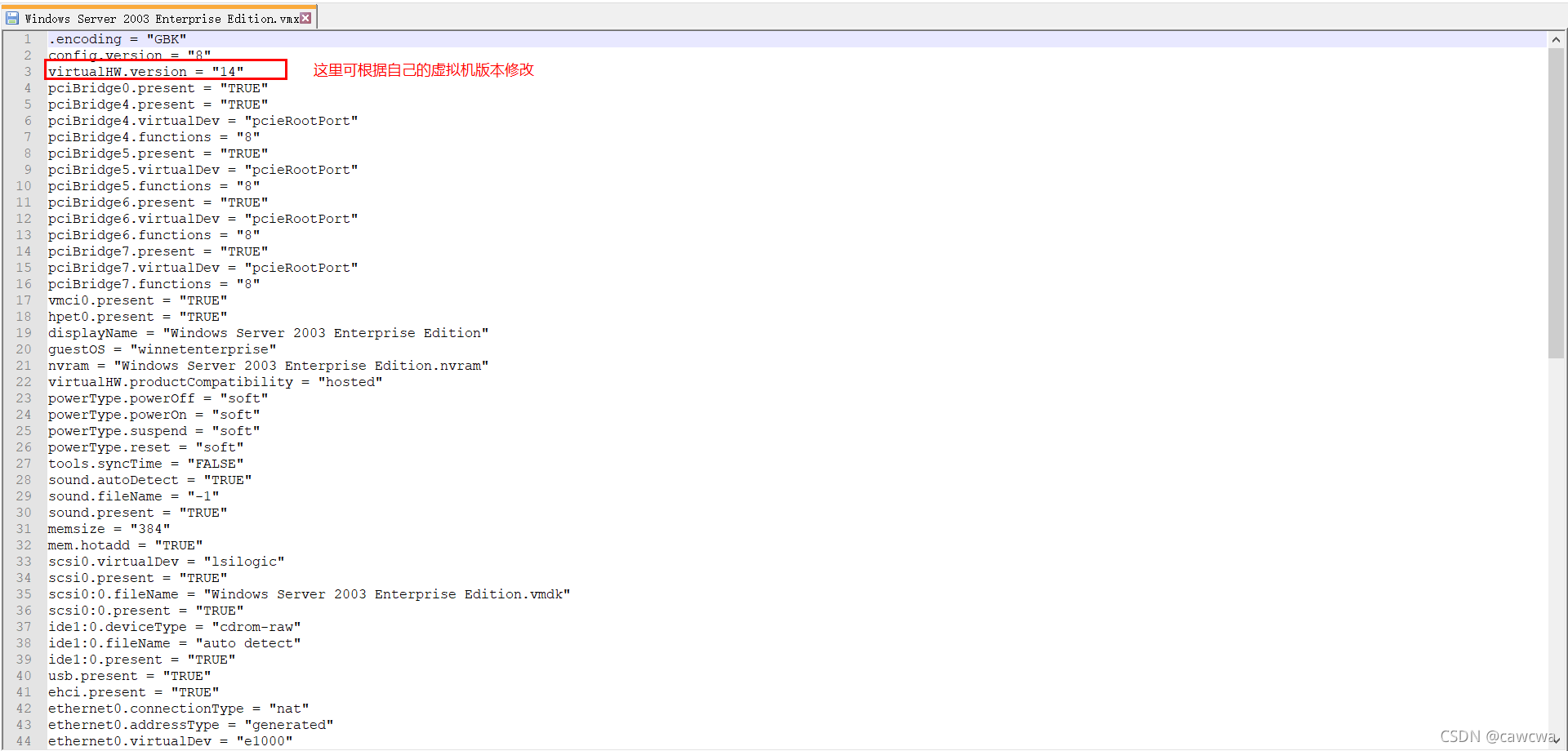1568x751 pixels.
Task: Click pciBridge6.virtualDev = "pcieRootPort" line
Action: (203, 219)
